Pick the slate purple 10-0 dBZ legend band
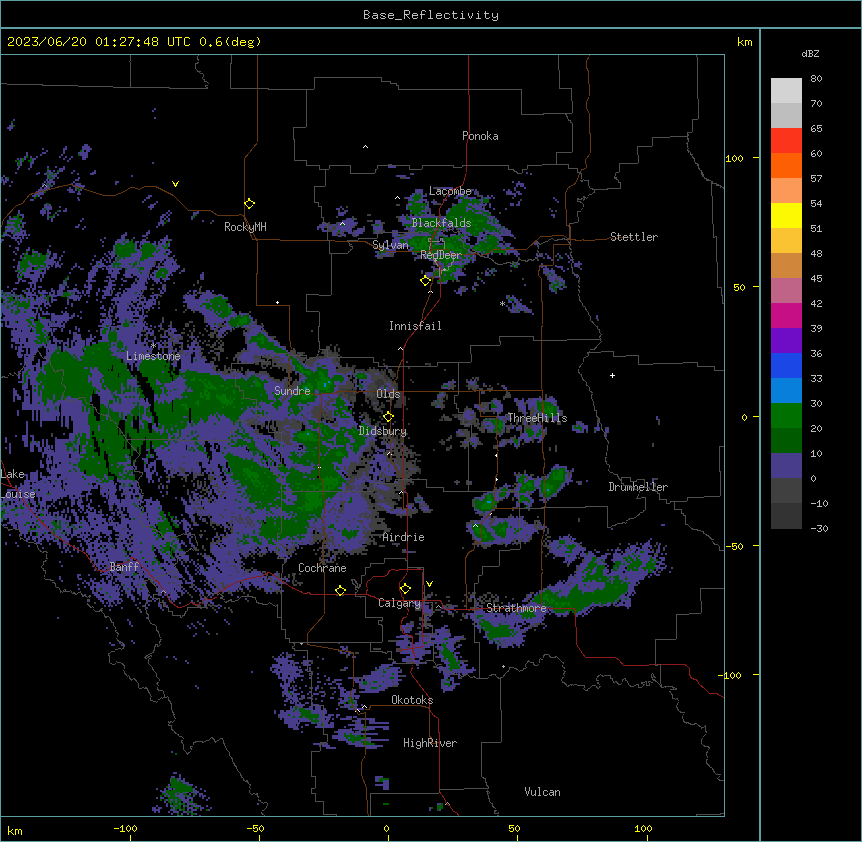Screen dimensions: 862x842 786,466
